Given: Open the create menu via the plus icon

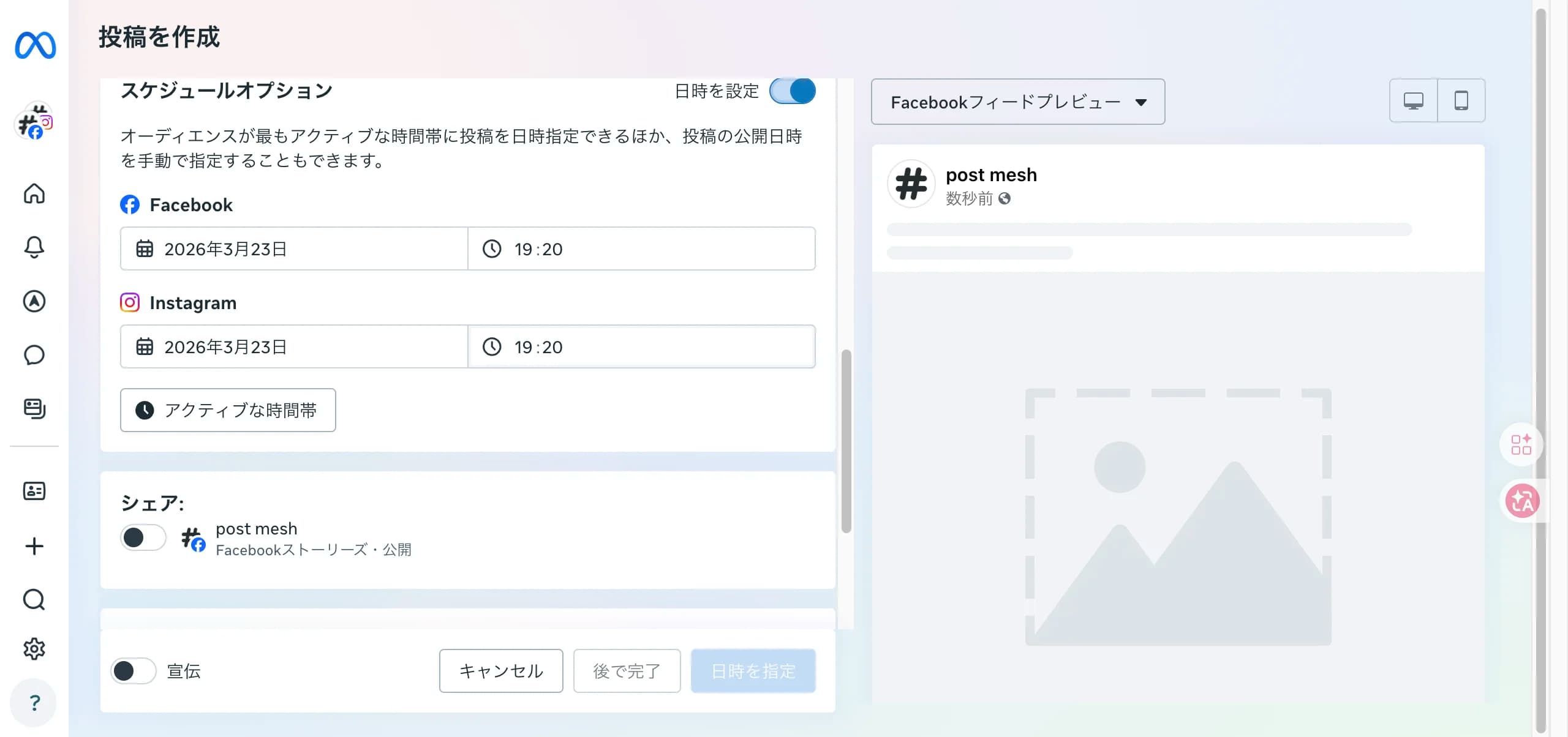Looking at the screenshot, I should click(x=35, y=545).
